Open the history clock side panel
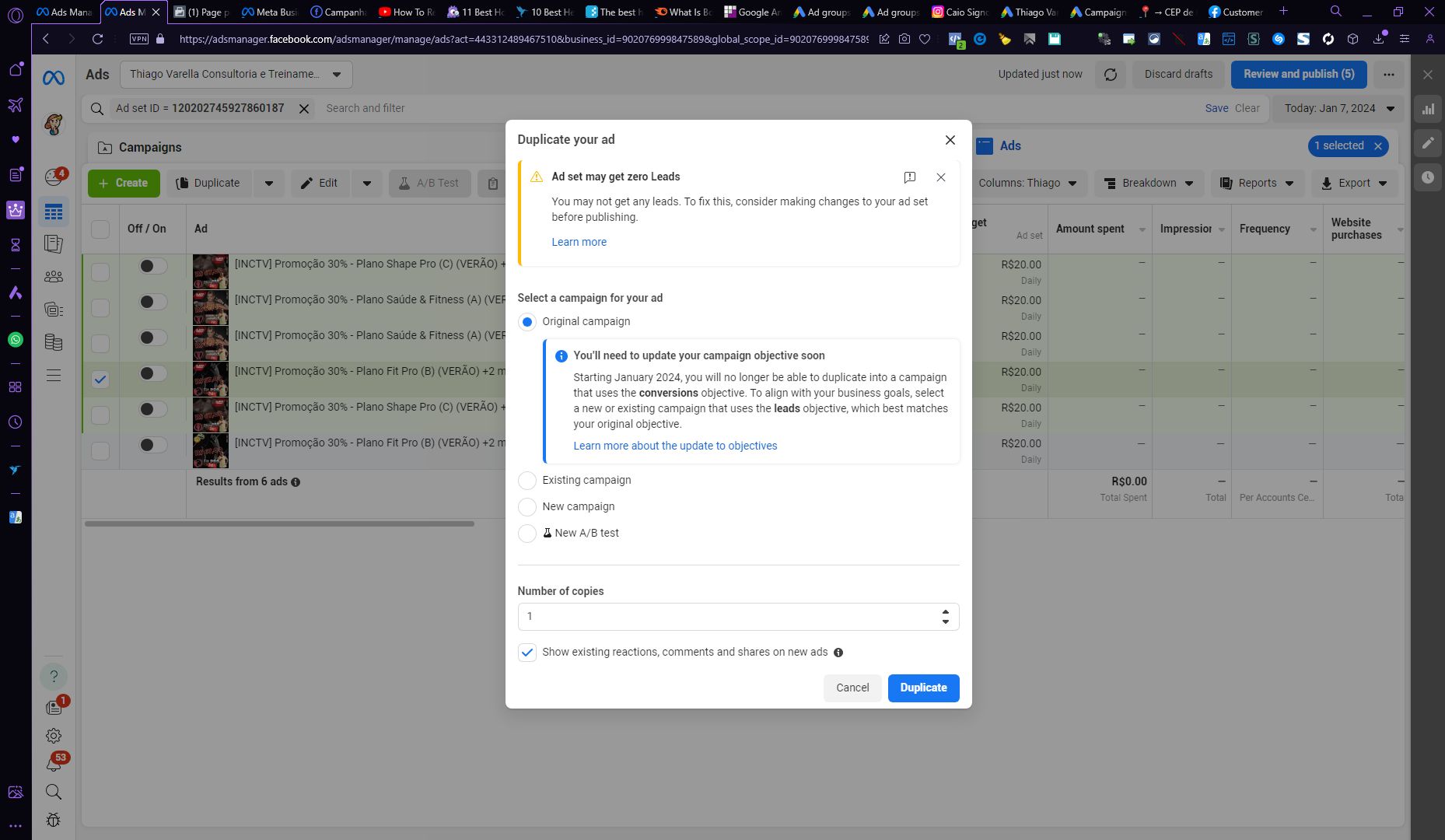Viewport: 1445px width, 840px height. (x=1428, y=177)
